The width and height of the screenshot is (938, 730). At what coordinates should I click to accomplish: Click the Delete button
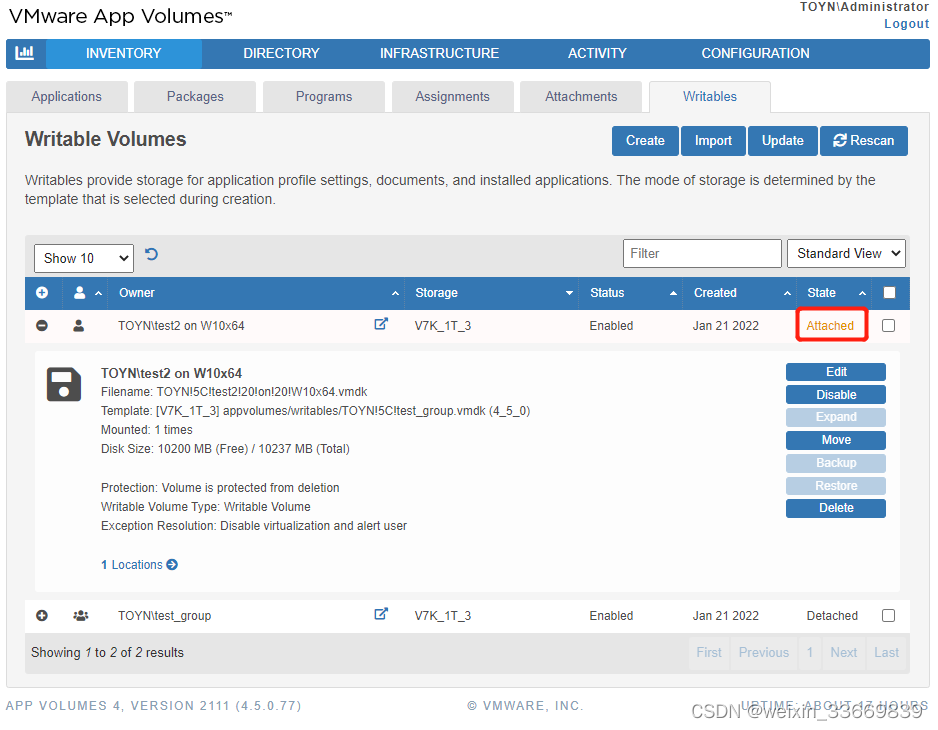coord(836,508)
